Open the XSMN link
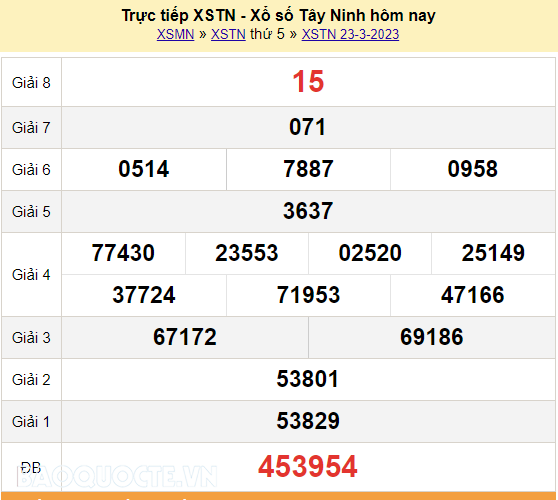558x500 pixels. pos(175,35)
